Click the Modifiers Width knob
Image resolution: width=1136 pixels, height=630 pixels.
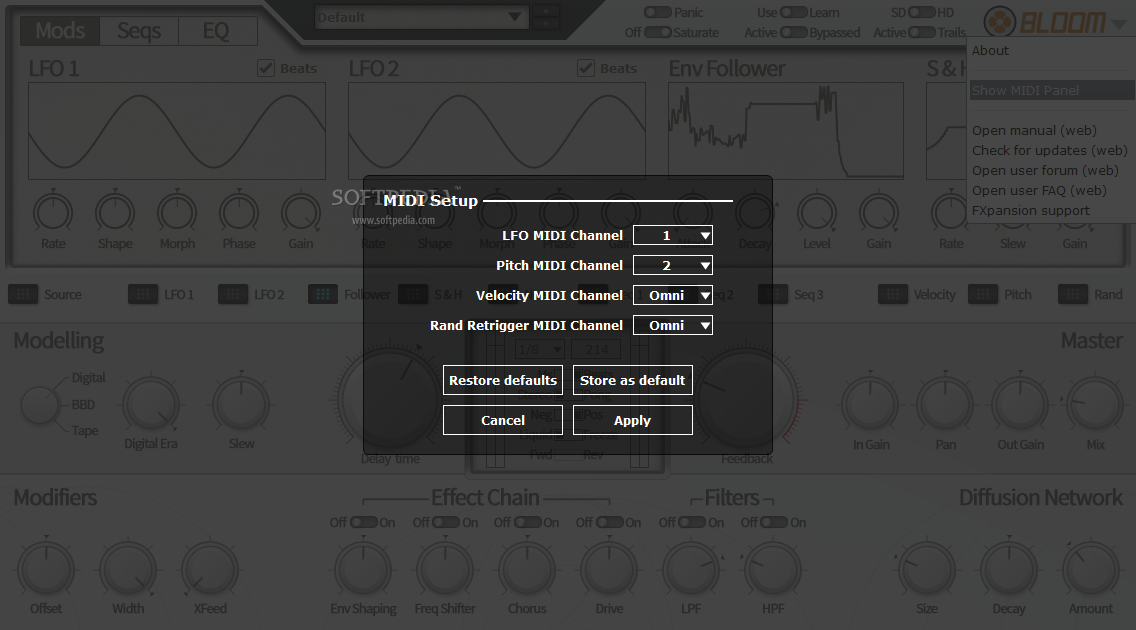point(128,569)
